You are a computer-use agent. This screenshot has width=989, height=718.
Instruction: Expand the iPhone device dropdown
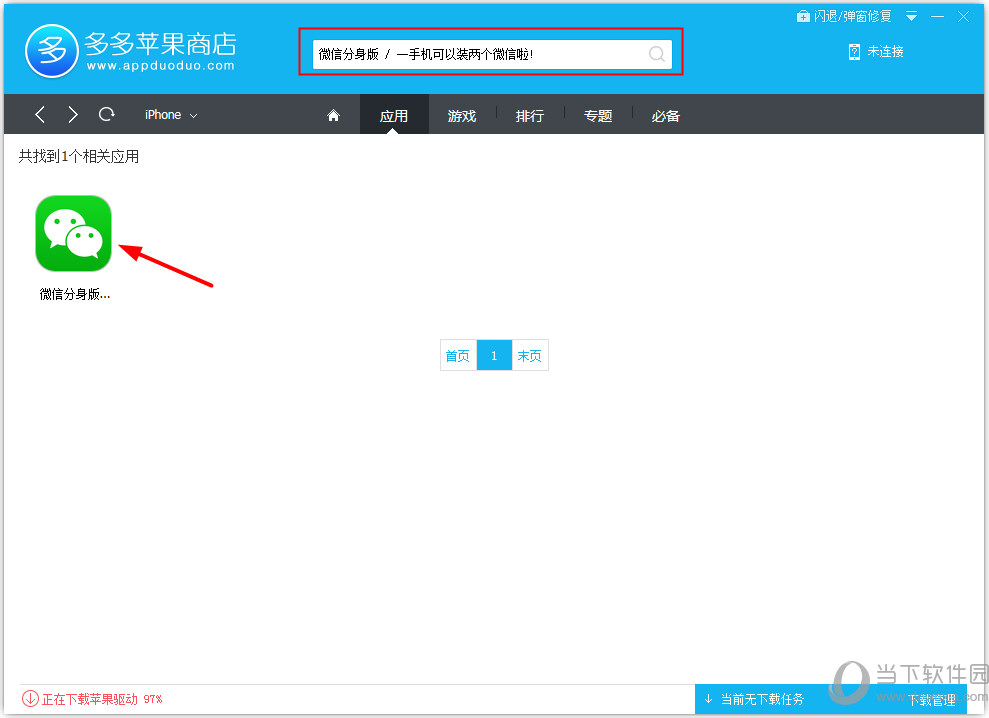(x=171, y=115)
